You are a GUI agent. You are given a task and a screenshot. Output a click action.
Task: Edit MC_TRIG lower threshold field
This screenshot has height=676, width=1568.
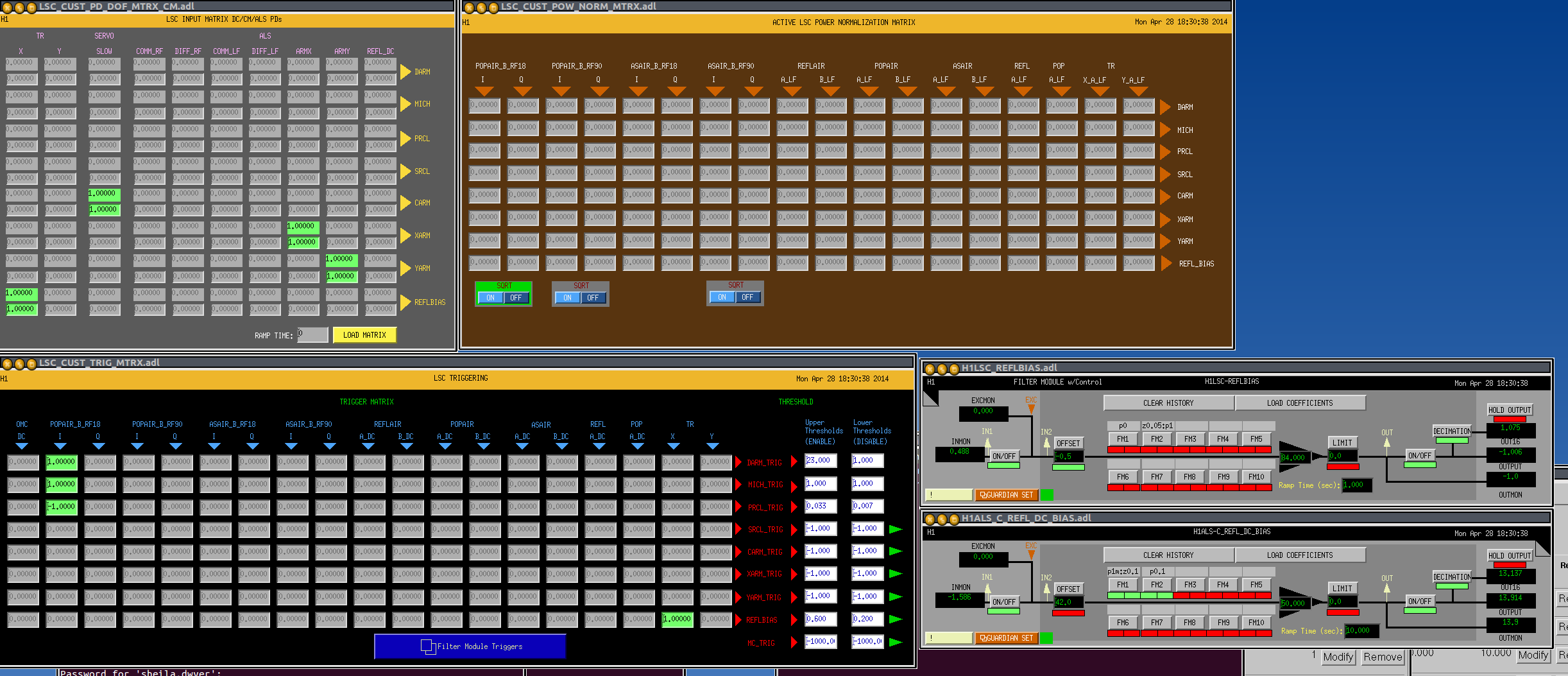(867, 641)
